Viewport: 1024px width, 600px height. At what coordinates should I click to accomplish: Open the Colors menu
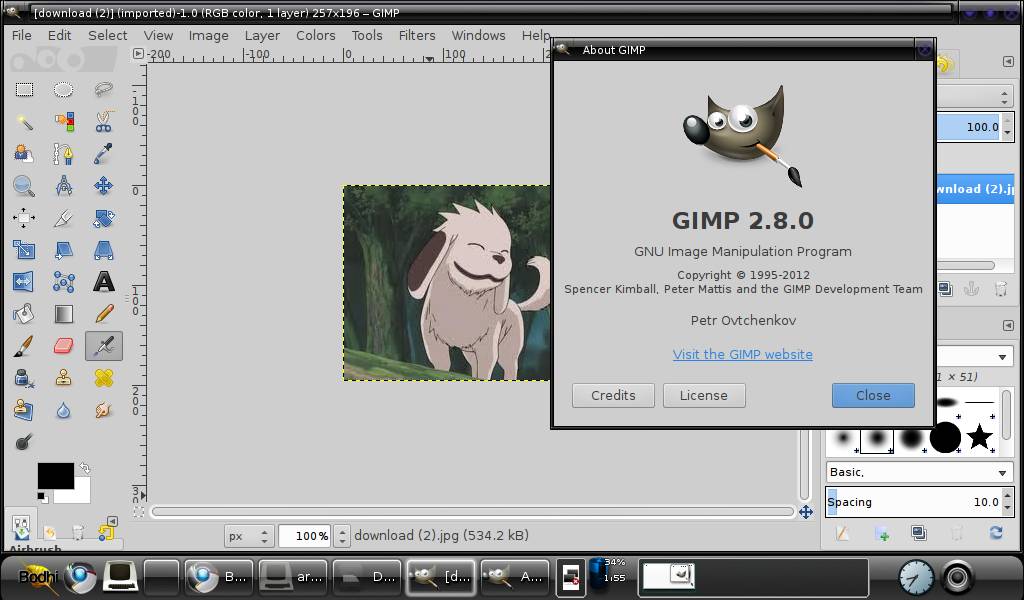pyautogui.click(x=315, y=35)
